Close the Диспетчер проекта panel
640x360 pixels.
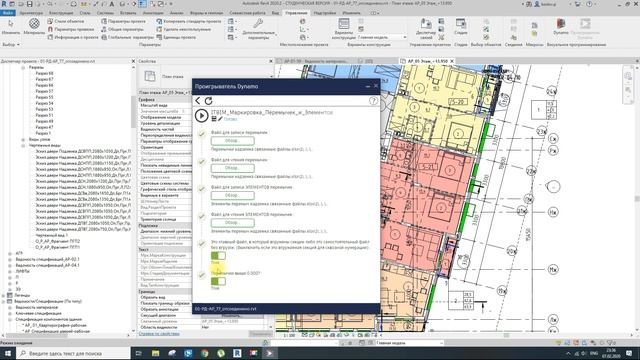tap(133, 61)
